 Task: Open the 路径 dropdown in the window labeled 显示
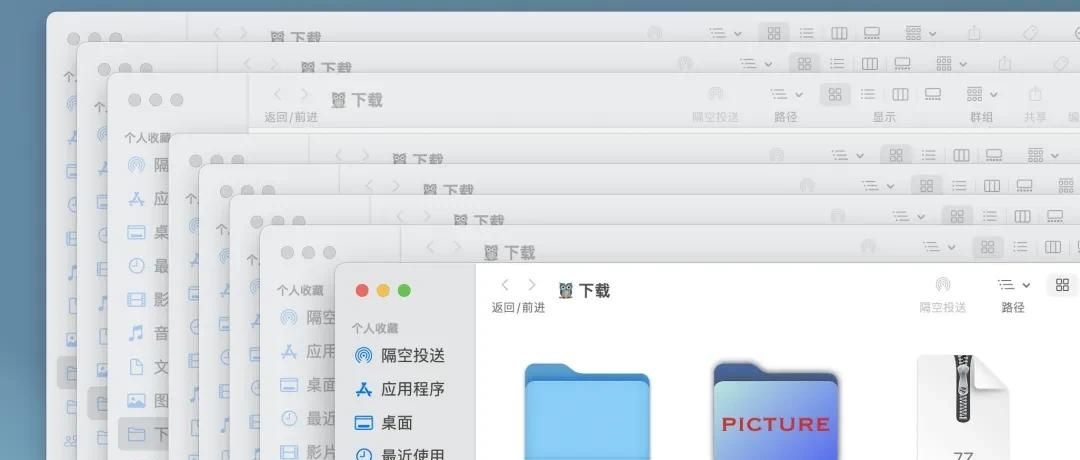coord(787,94)
